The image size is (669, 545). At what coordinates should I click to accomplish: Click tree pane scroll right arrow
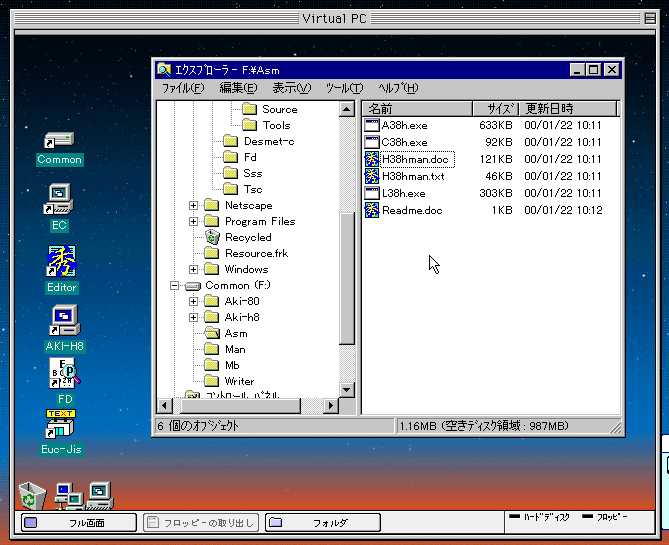(x=331, y=405)
